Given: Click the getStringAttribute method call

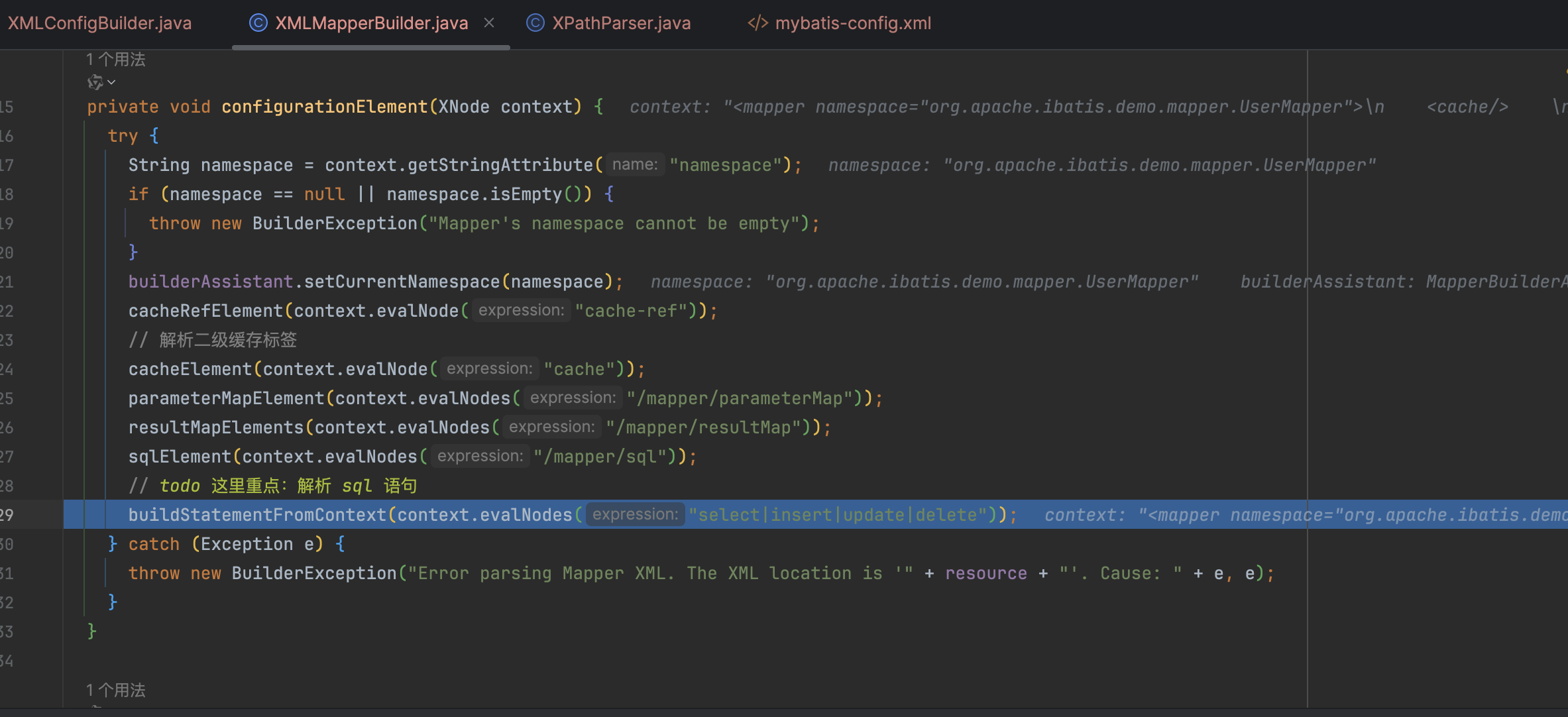Looking at the screenshot, I should [500, 165].
